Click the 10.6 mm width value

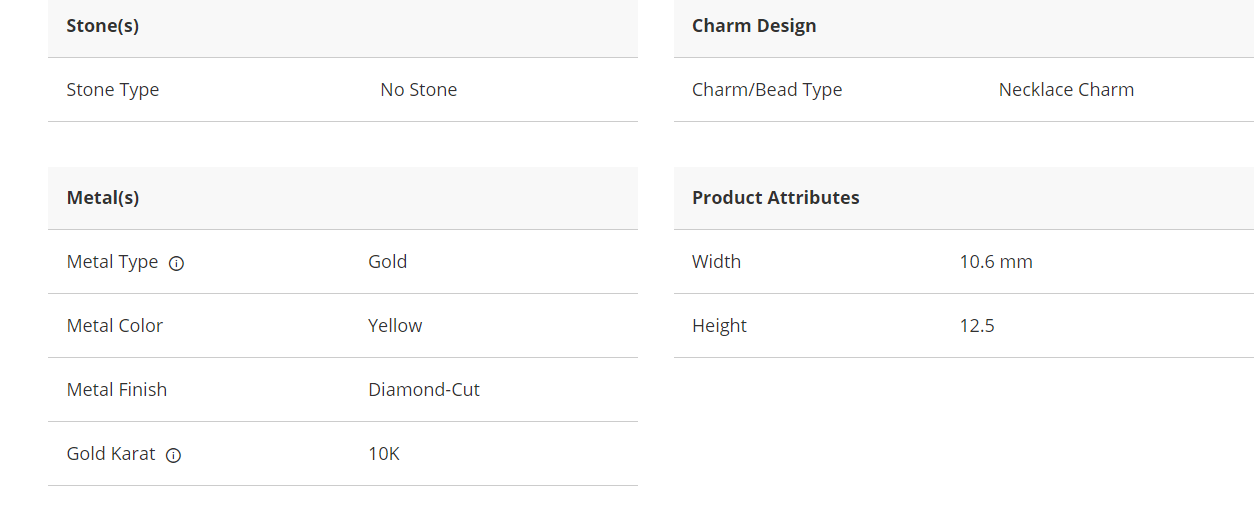[996, 262]
